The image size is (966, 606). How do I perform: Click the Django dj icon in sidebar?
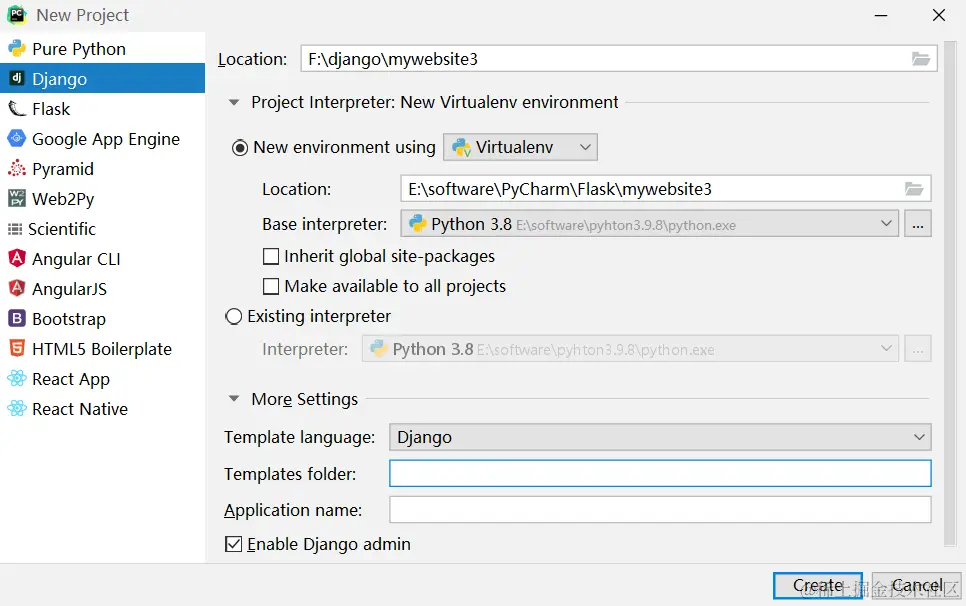[17, 78]
